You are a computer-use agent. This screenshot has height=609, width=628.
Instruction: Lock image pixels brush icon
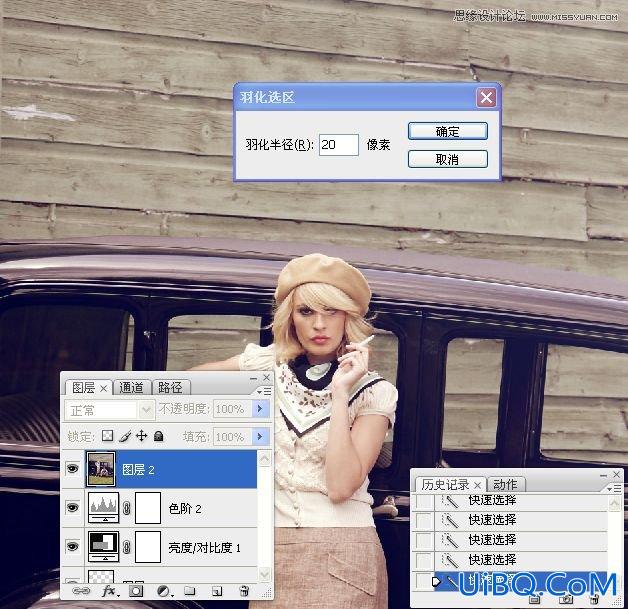125,436
